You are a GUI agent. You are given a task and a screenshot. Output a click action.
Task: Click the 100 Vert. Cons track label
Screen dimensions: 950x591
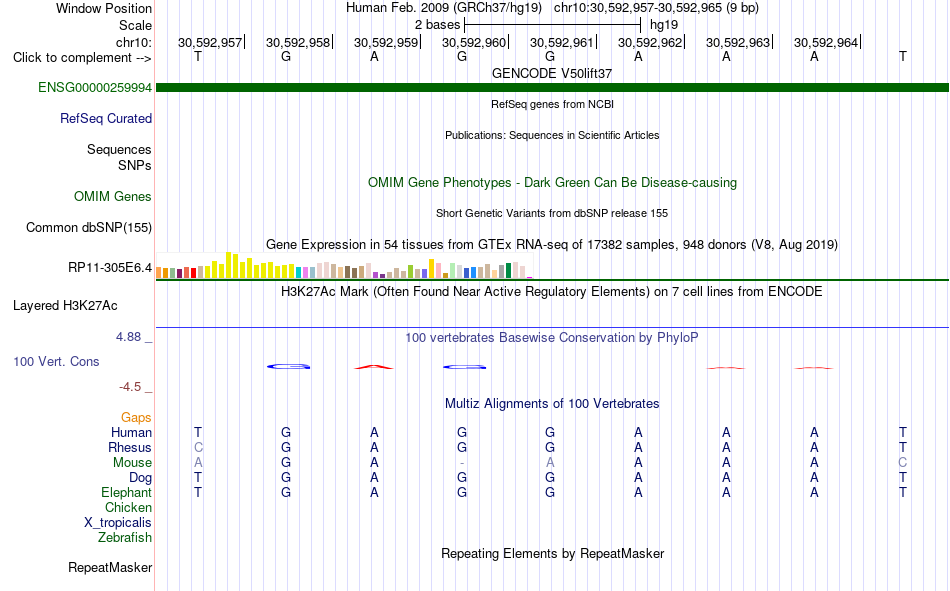coord(56,361)
